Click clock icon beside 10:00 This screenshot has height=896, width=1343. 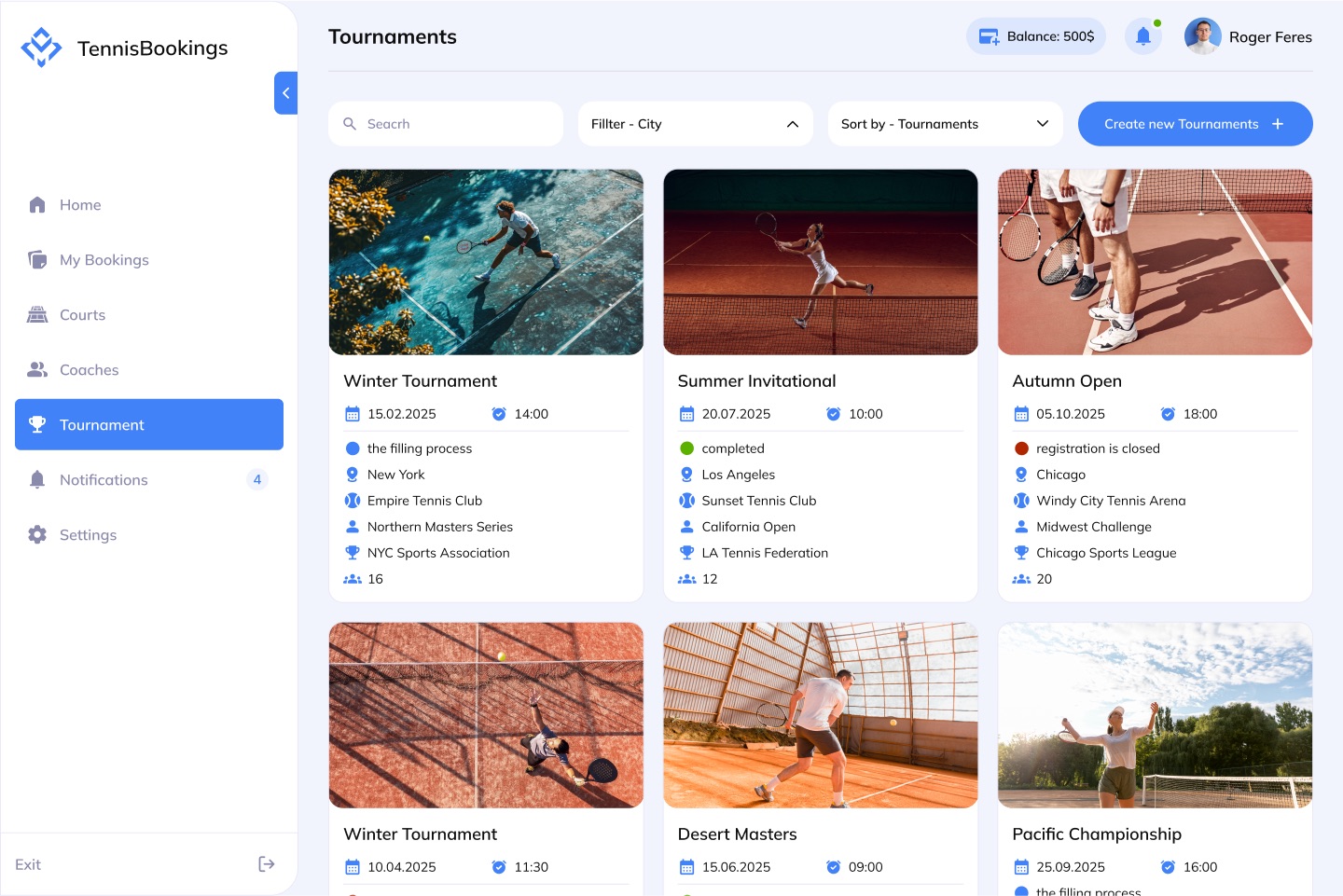click(834, 414)
